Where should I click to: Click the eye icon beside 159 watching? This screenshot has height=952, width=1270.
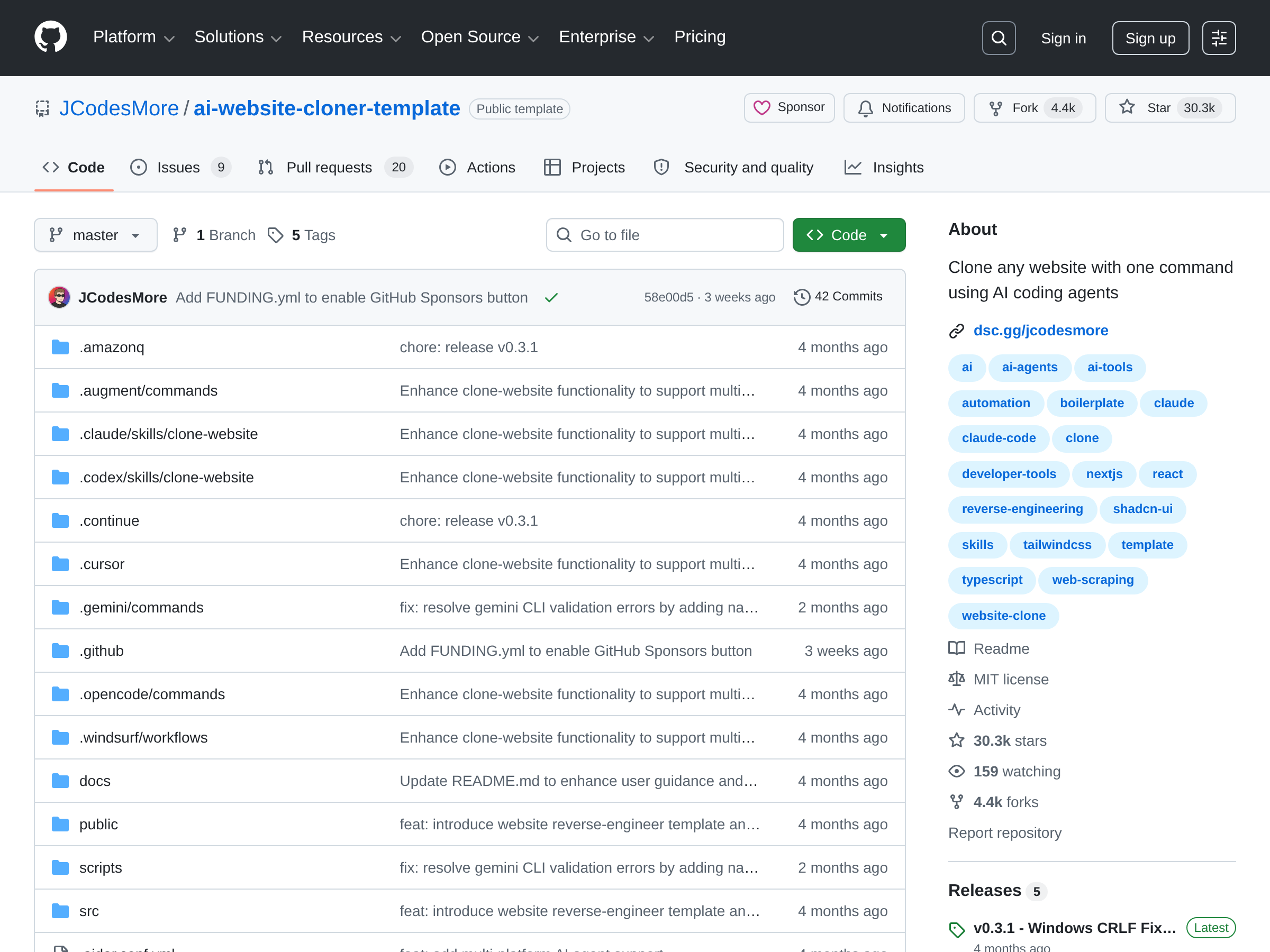pos(957,771)
